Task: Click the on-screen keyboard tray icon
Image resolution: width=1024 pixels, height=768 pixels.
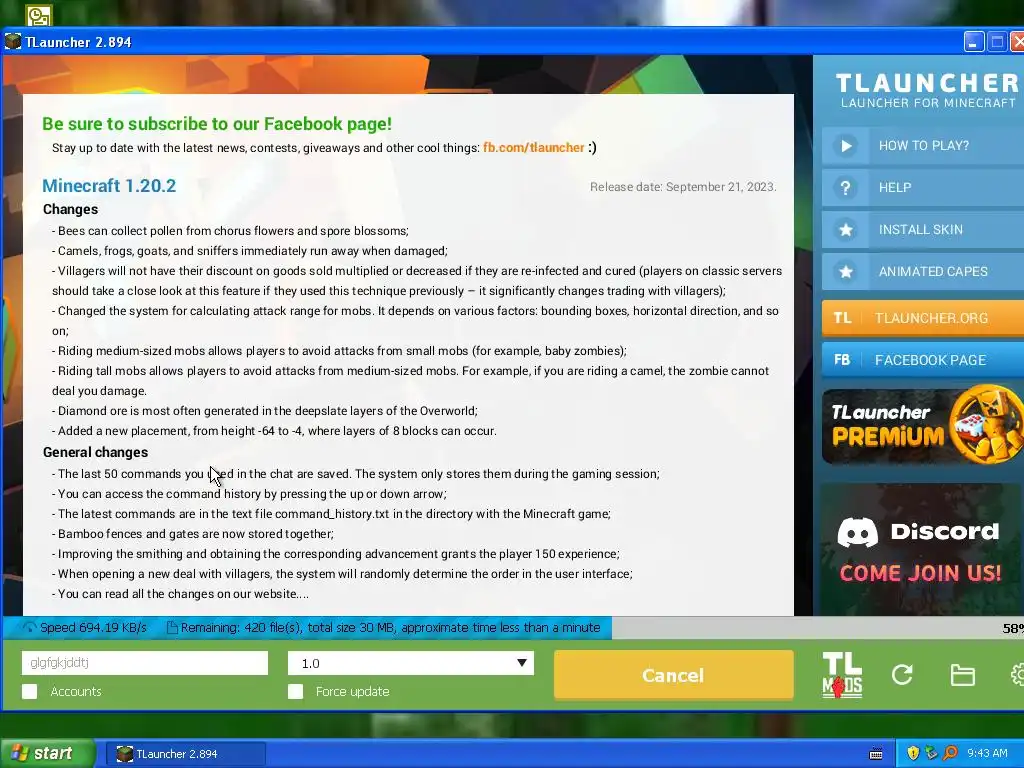Action: [x=876, y=754]
